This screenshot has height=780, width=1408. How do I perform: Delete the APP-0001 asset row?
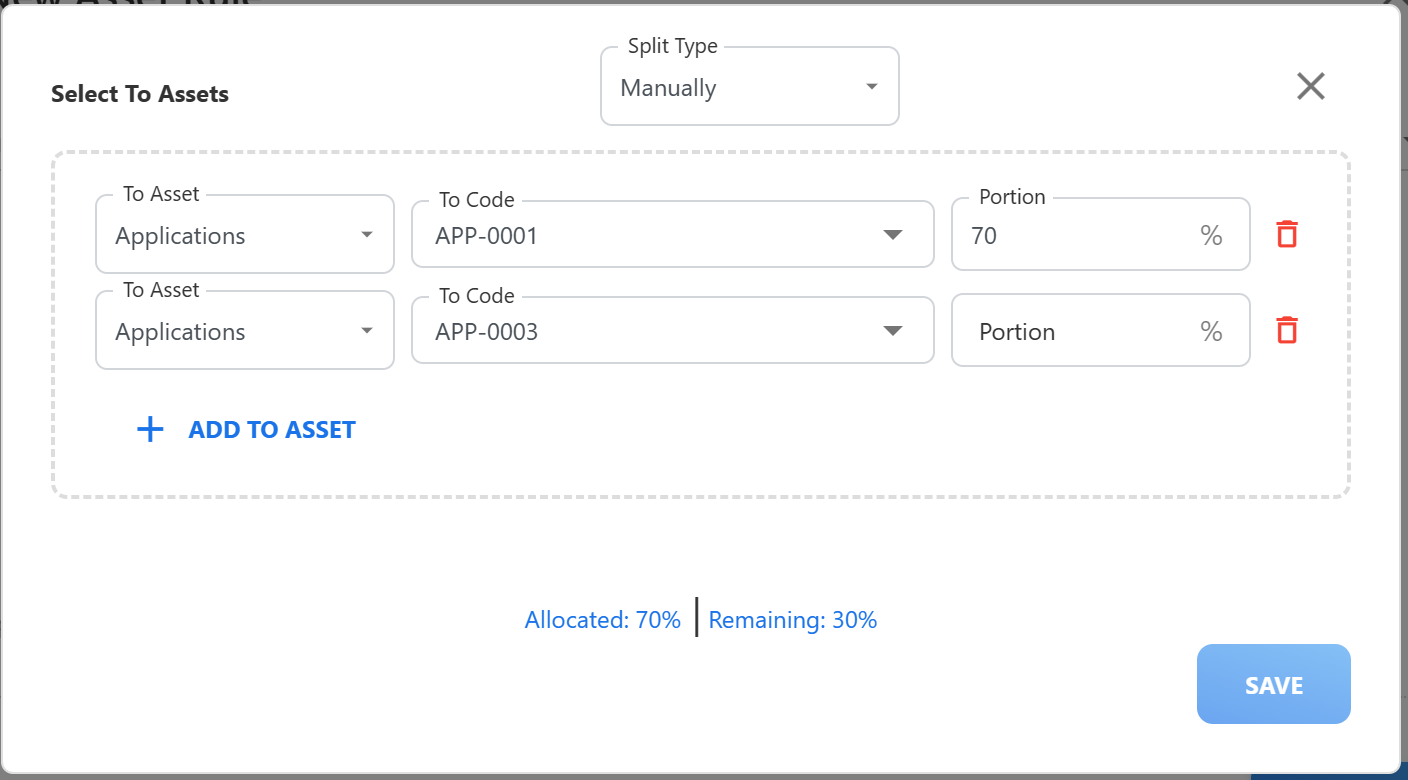(x=1287, y=235)
